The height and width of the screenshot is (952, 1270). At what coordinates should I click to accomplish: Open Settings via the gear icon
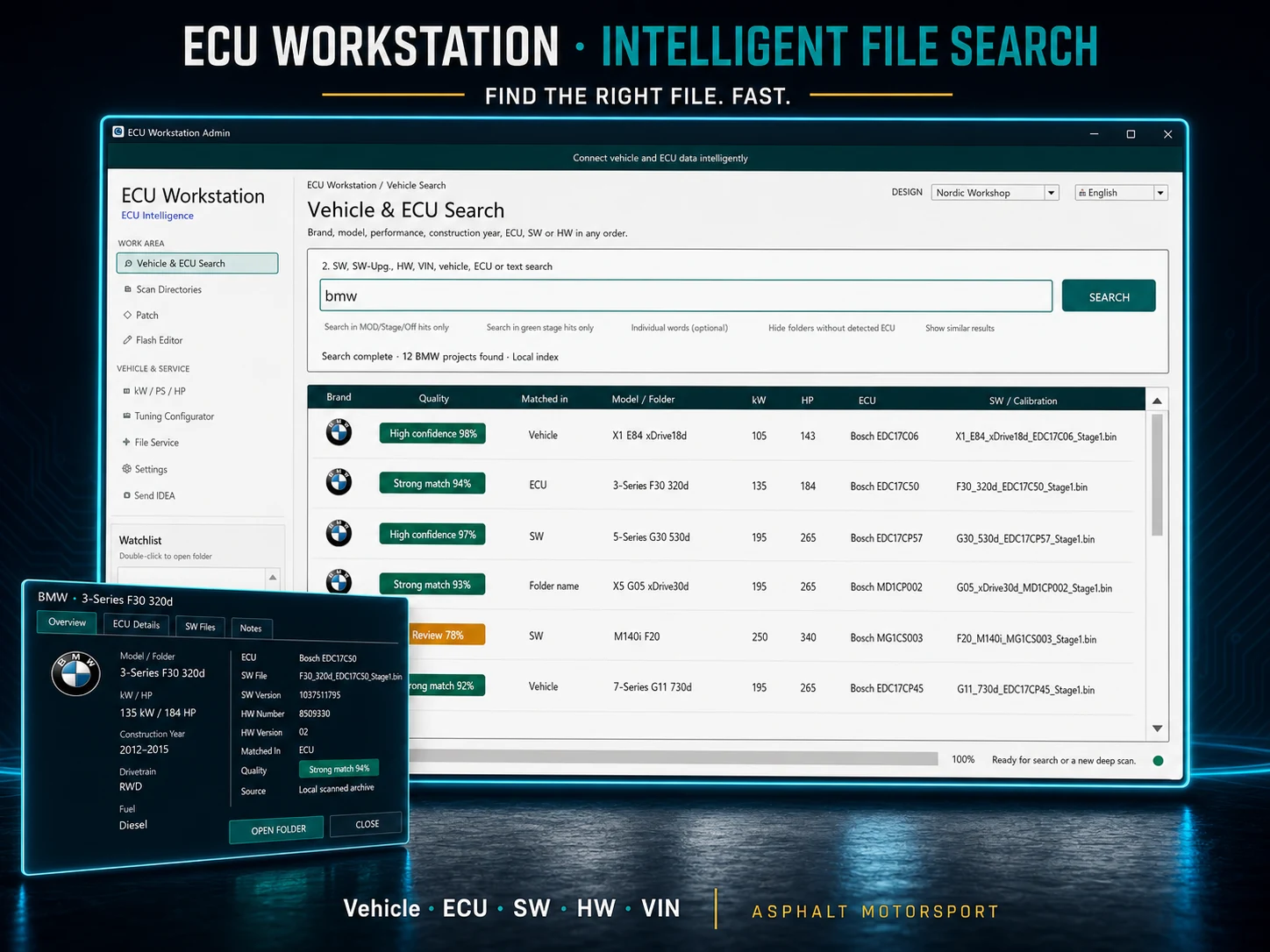pyautogui.click(x=126, y=469)
